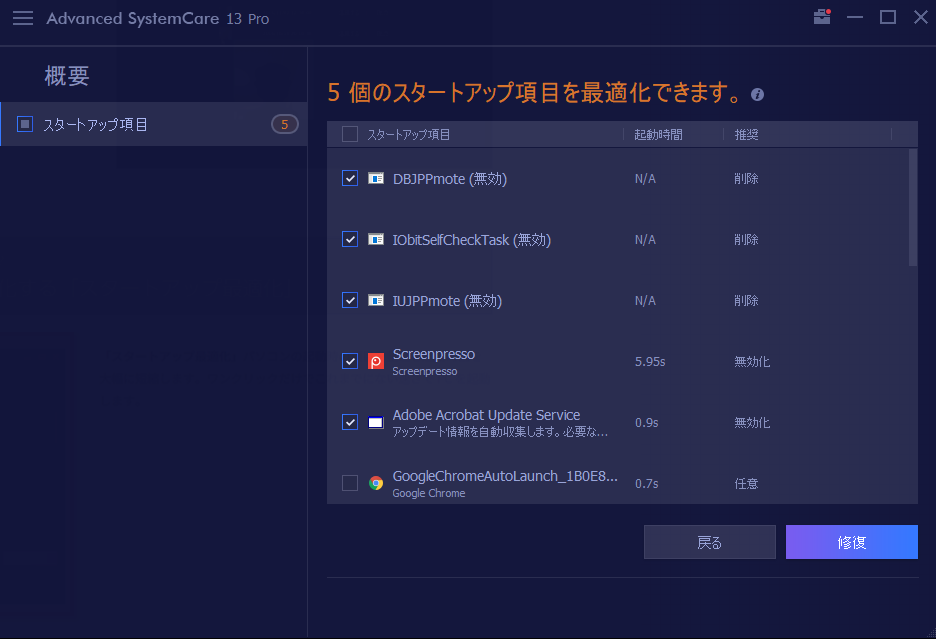This screenshot has height=639, width=936.
Task: Click the アップデート情報 description text
Action: pyautogui.click(x=500, y=432)
